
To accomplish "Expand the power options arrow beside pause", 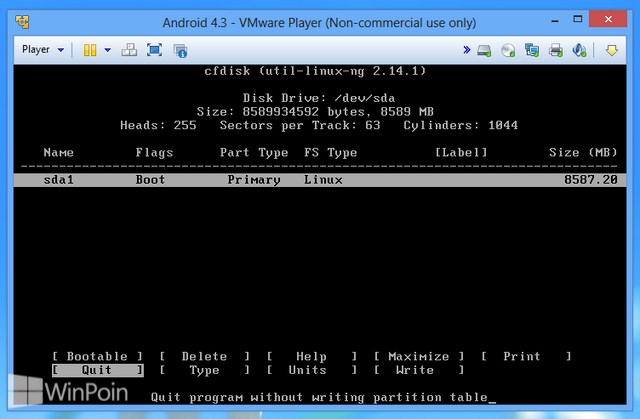I will coord(107,50).
